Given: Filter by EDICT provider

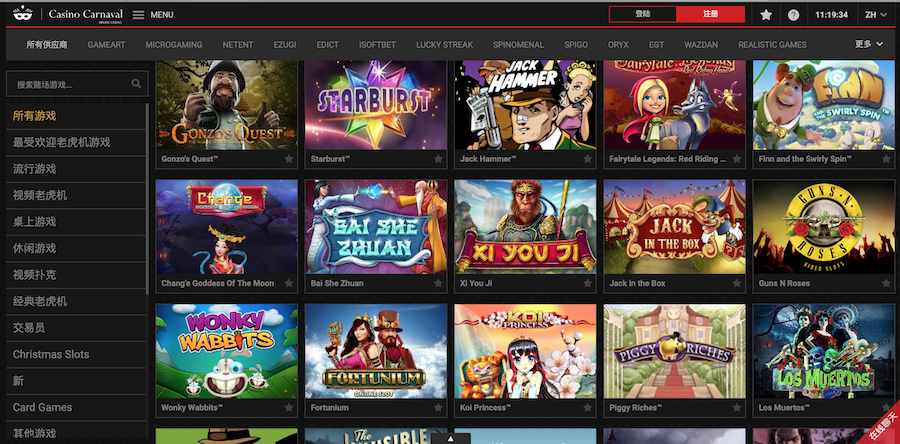Looking at the screenshot, I should 328,45.
